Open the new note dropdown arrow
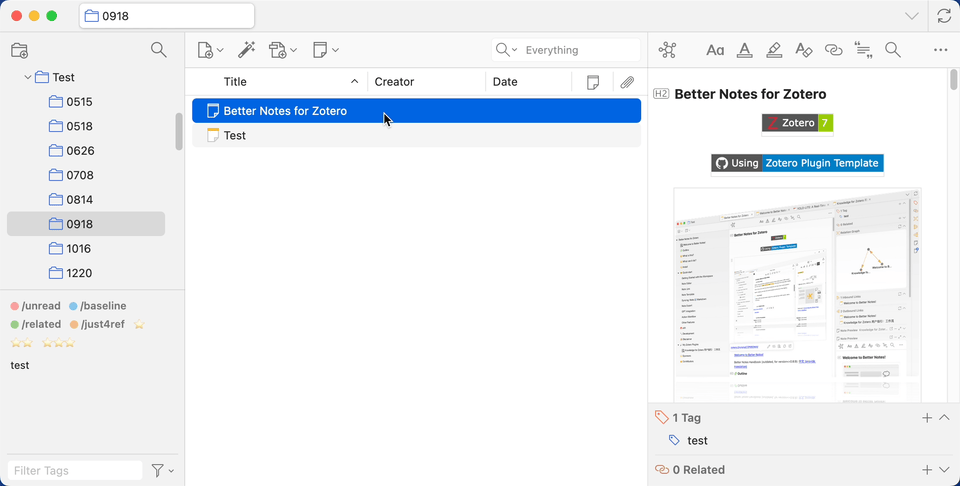960x486 pixels. coord(335,50)
